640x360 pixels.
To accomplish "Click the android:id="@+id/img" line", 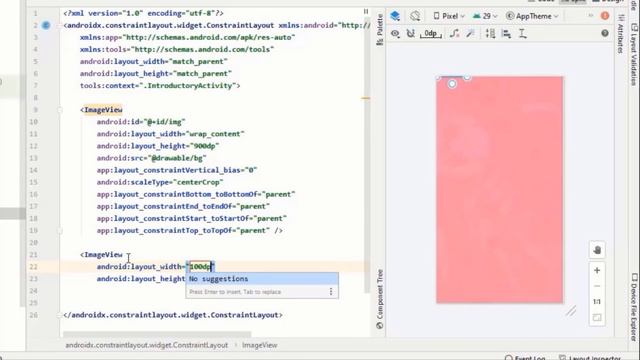I will (141, 122).
